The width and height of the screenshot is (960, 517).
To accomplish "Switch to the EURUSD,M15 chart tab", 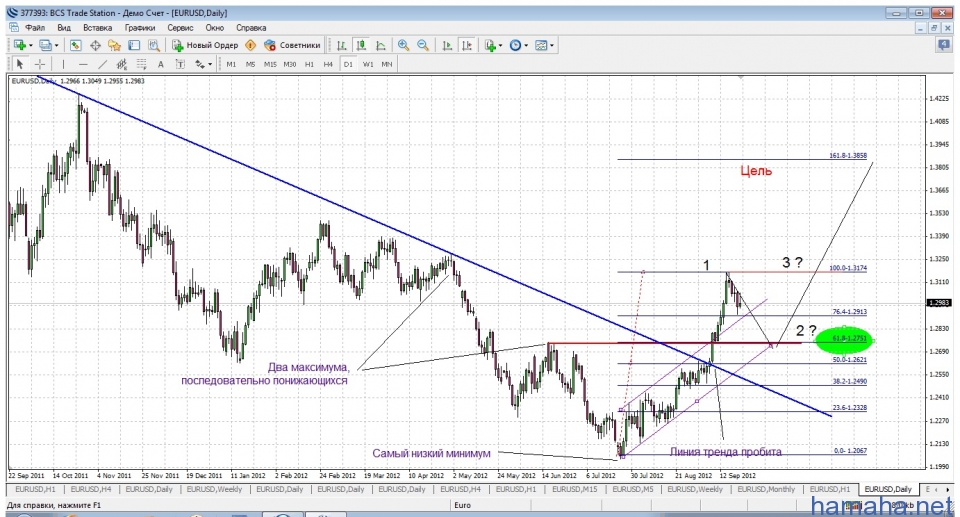I will (574, 489).
